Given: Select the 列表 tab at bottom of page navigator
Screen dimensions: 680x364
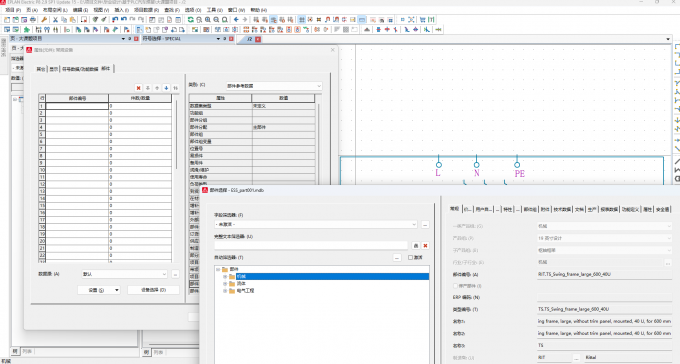Looking at the screenshot, I should coord(27,351).
